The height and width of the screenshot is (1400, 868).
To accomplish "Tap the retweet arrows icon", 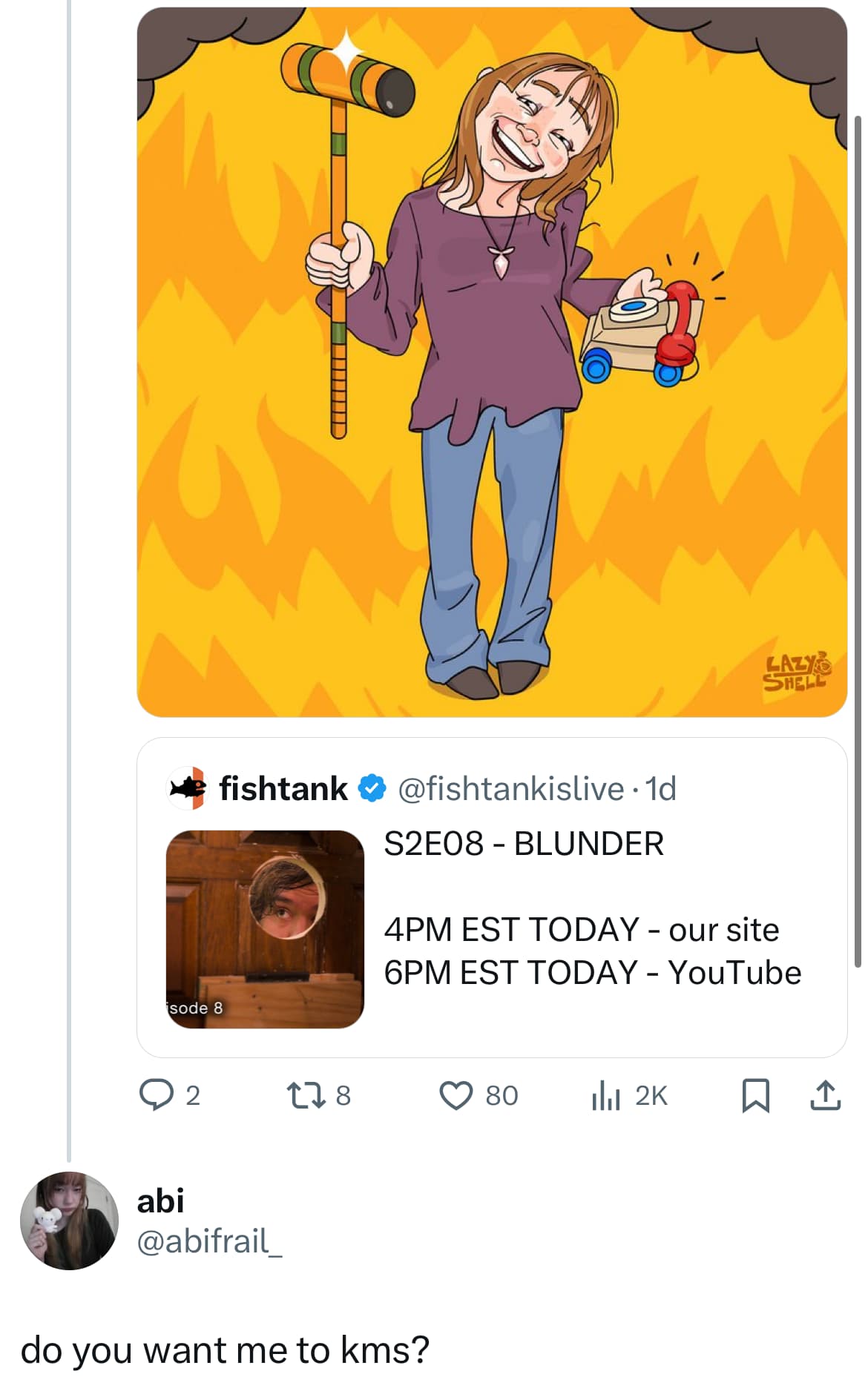I will [x=307, y=1095].
